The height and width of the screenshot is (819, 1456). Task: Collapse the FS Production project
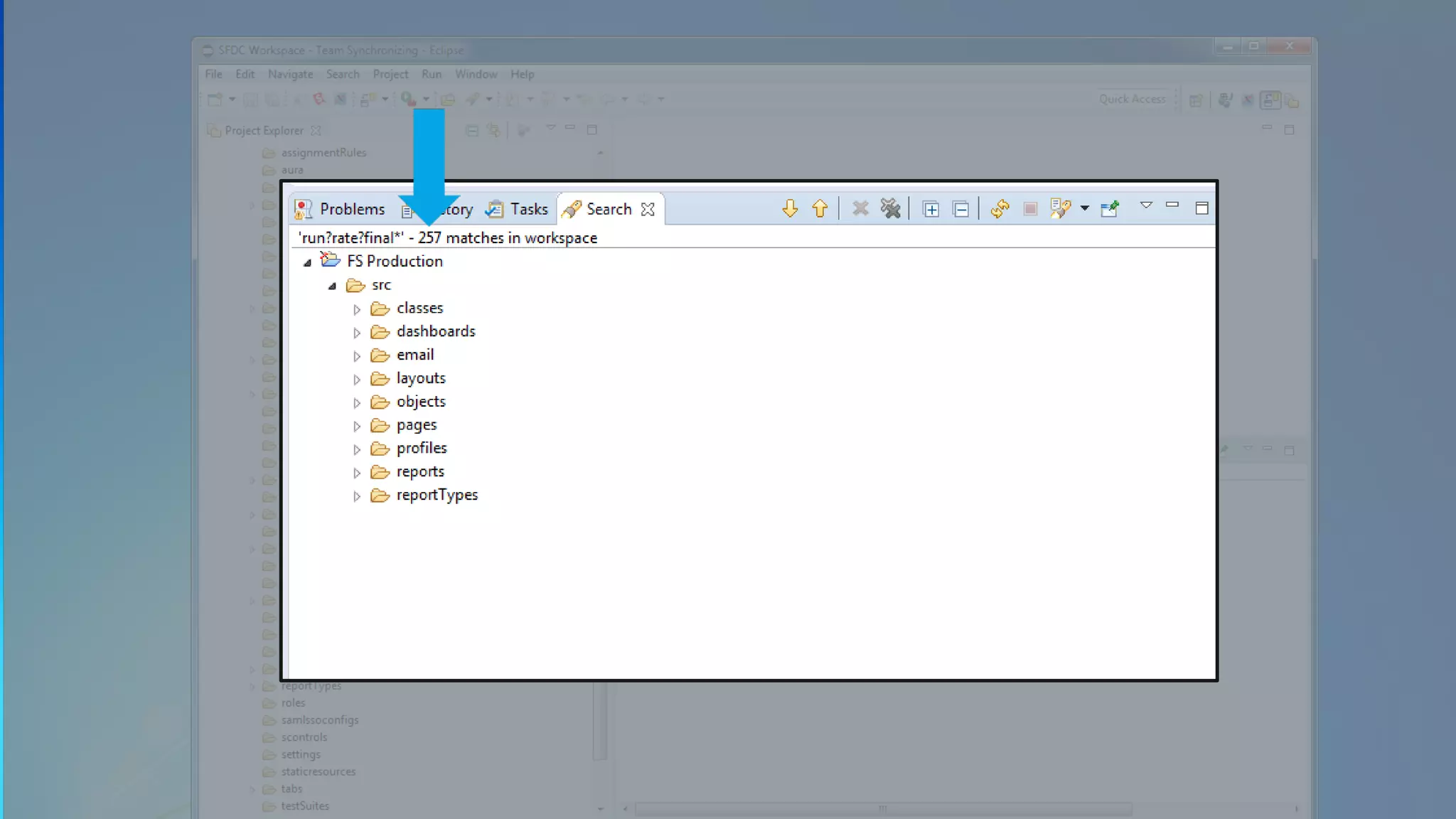[x=307, y=262]
